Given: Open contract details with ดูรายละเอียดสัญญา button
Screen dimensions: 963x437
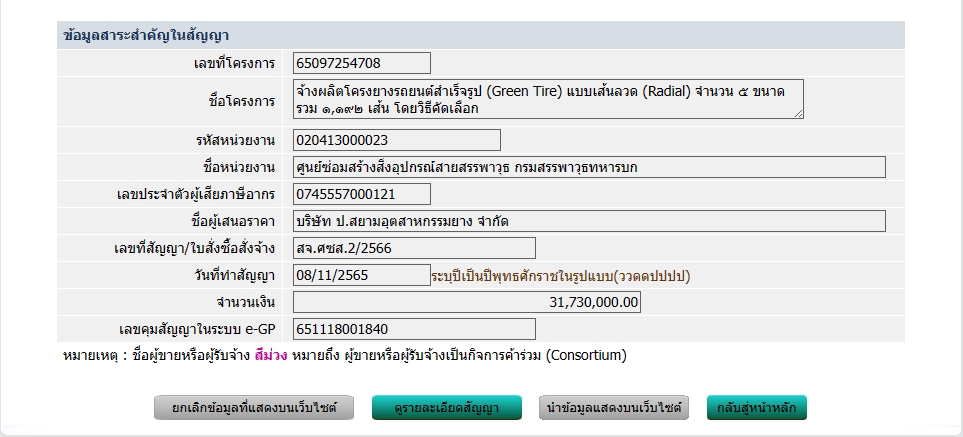Looking at the screenshot, I should click(x=447, y=408).
